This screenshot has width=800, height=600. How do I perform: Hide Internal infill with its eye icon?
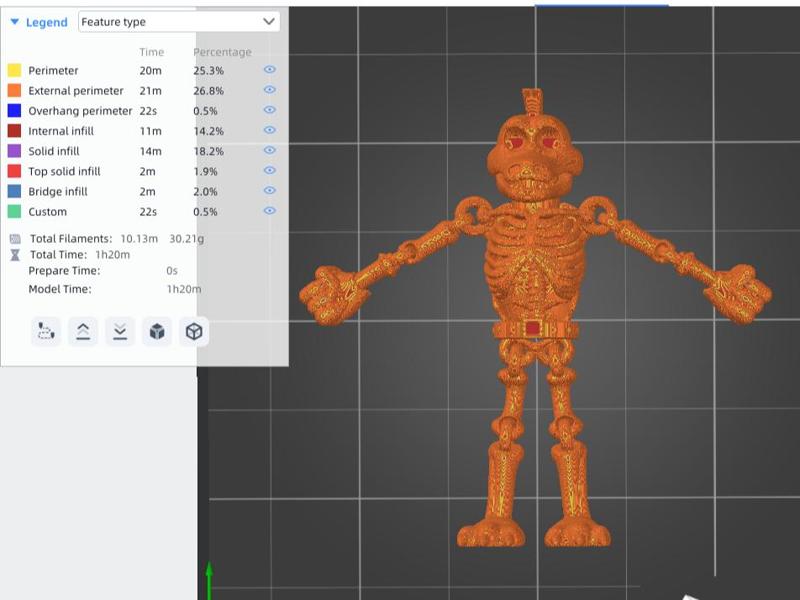click(x=269, y=130)
